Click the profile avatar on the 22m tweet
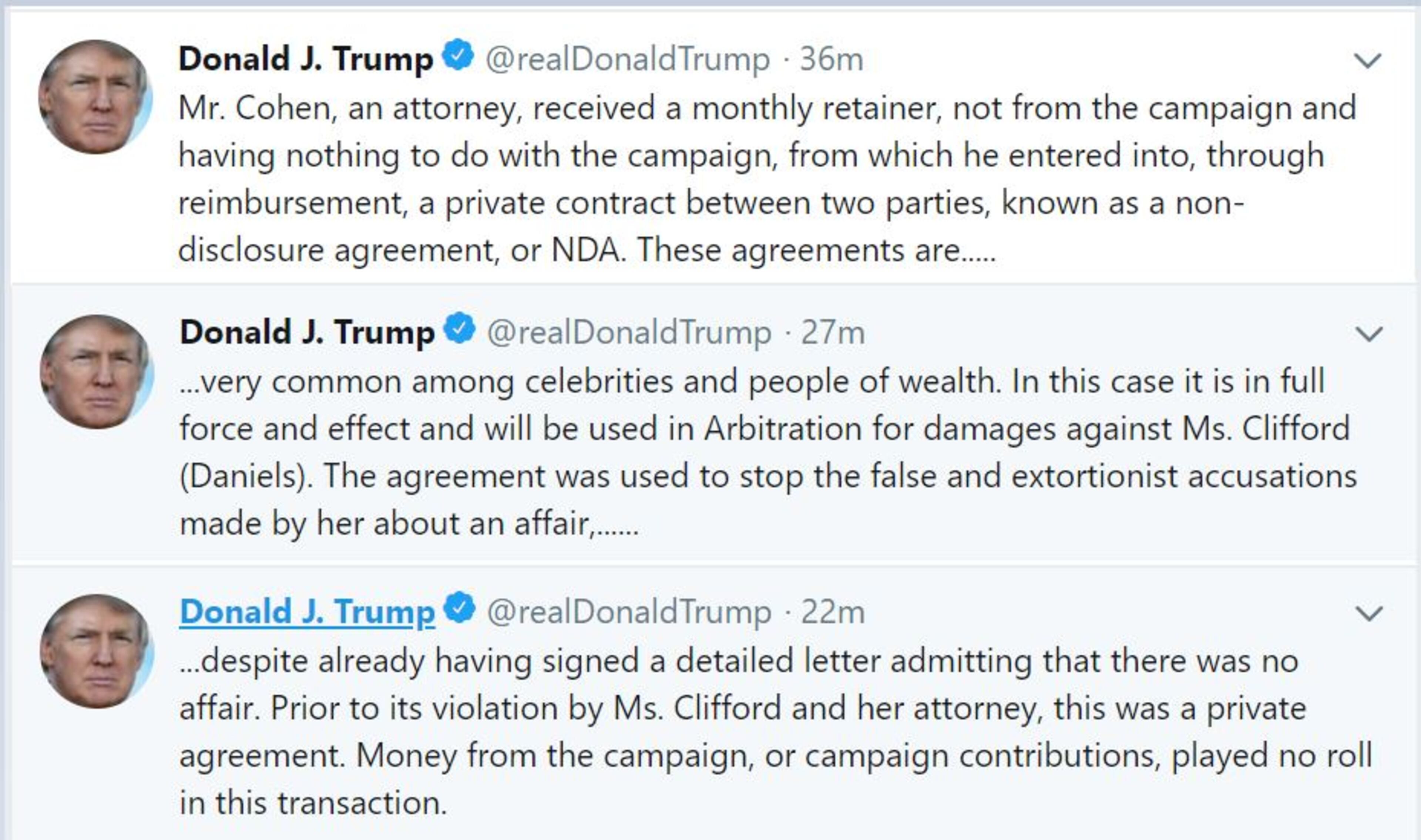This screenshot has width=1421, height=840. point(96,651)
